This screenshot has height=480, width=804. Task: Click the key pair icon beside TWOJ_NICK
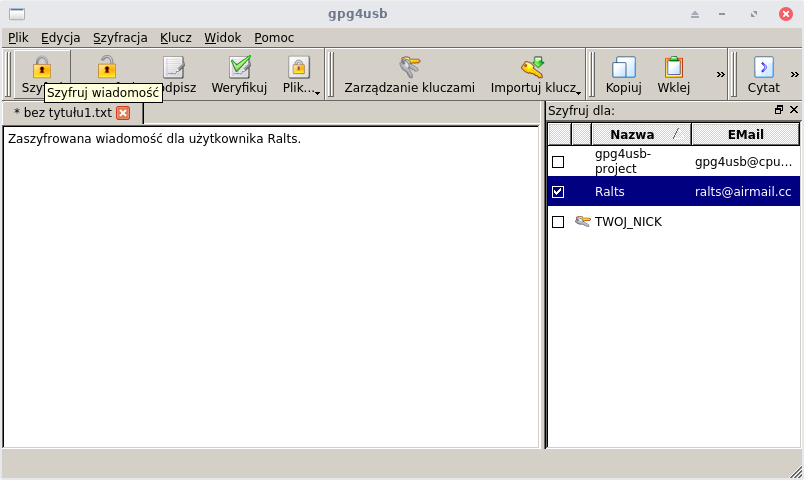pos(582,222)
